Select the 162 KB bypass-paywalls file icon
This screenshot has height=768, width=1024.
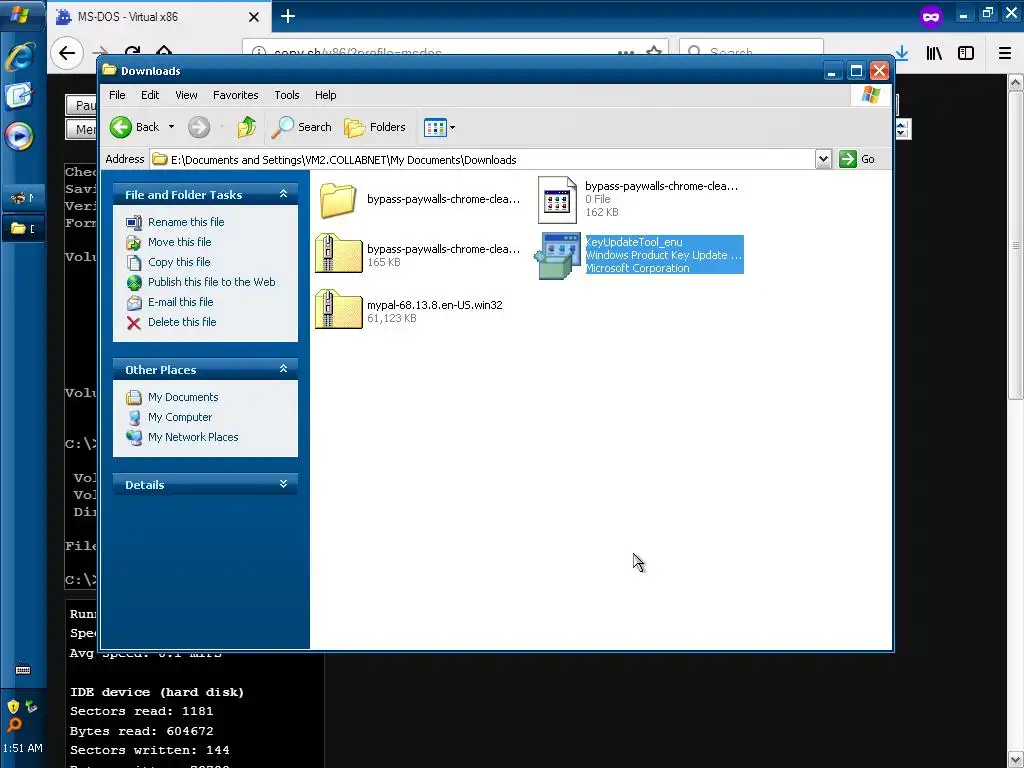coord(557,200)
